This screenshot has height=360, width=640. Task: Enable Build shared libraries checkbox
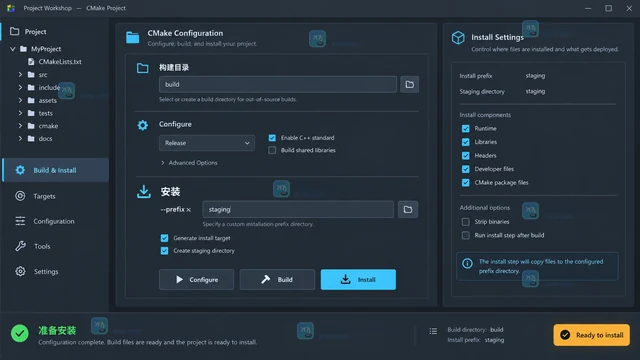(x=272, y=150)
